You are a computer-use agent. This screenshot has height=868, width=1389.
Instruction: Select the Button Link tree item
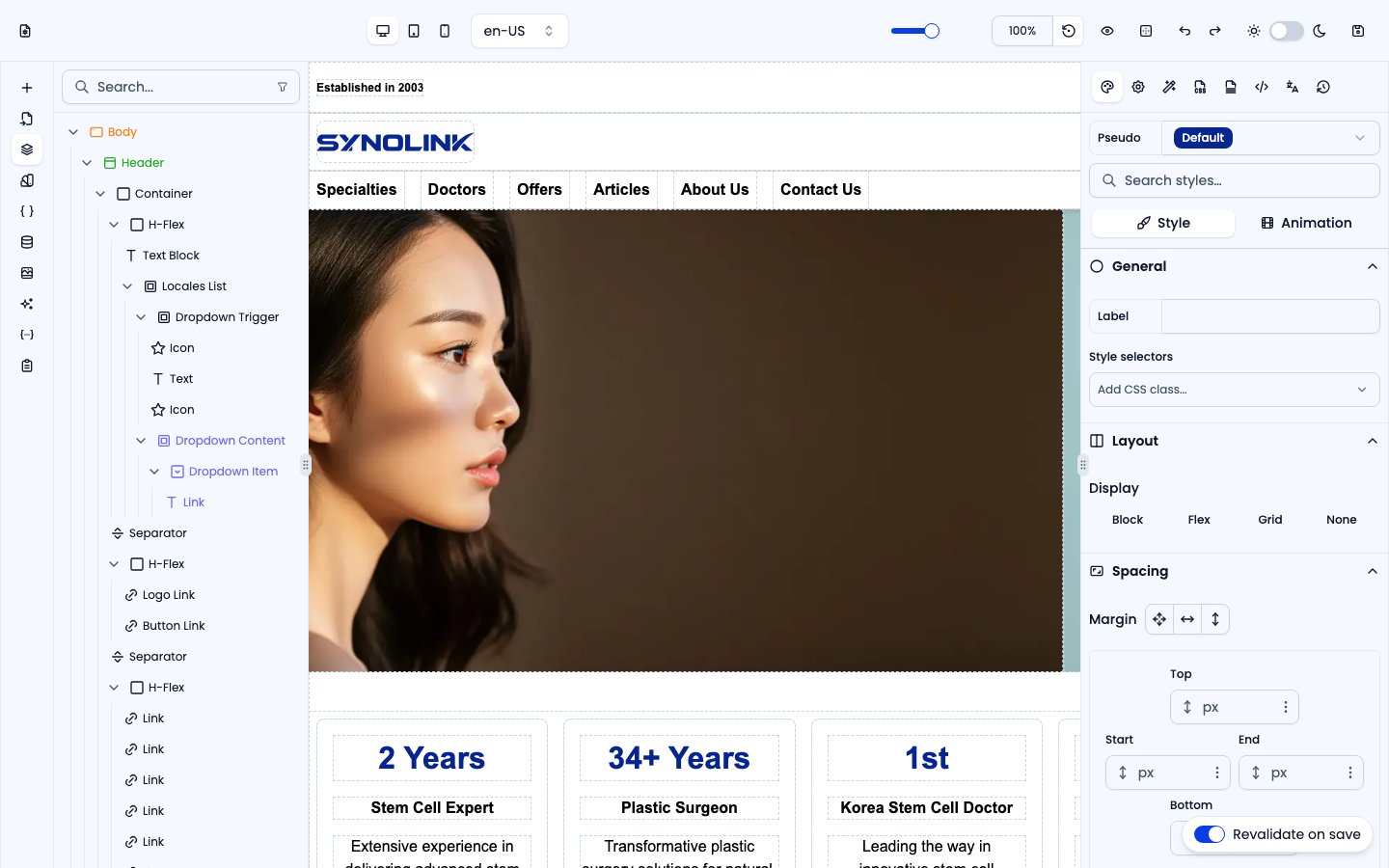click(x=164, y=626)
